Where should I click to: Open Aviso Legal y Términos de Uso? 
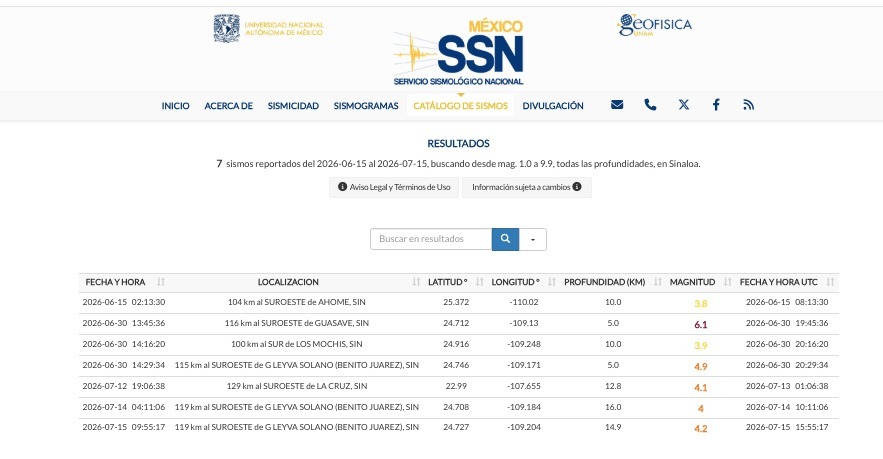click(x=394, y=187)
